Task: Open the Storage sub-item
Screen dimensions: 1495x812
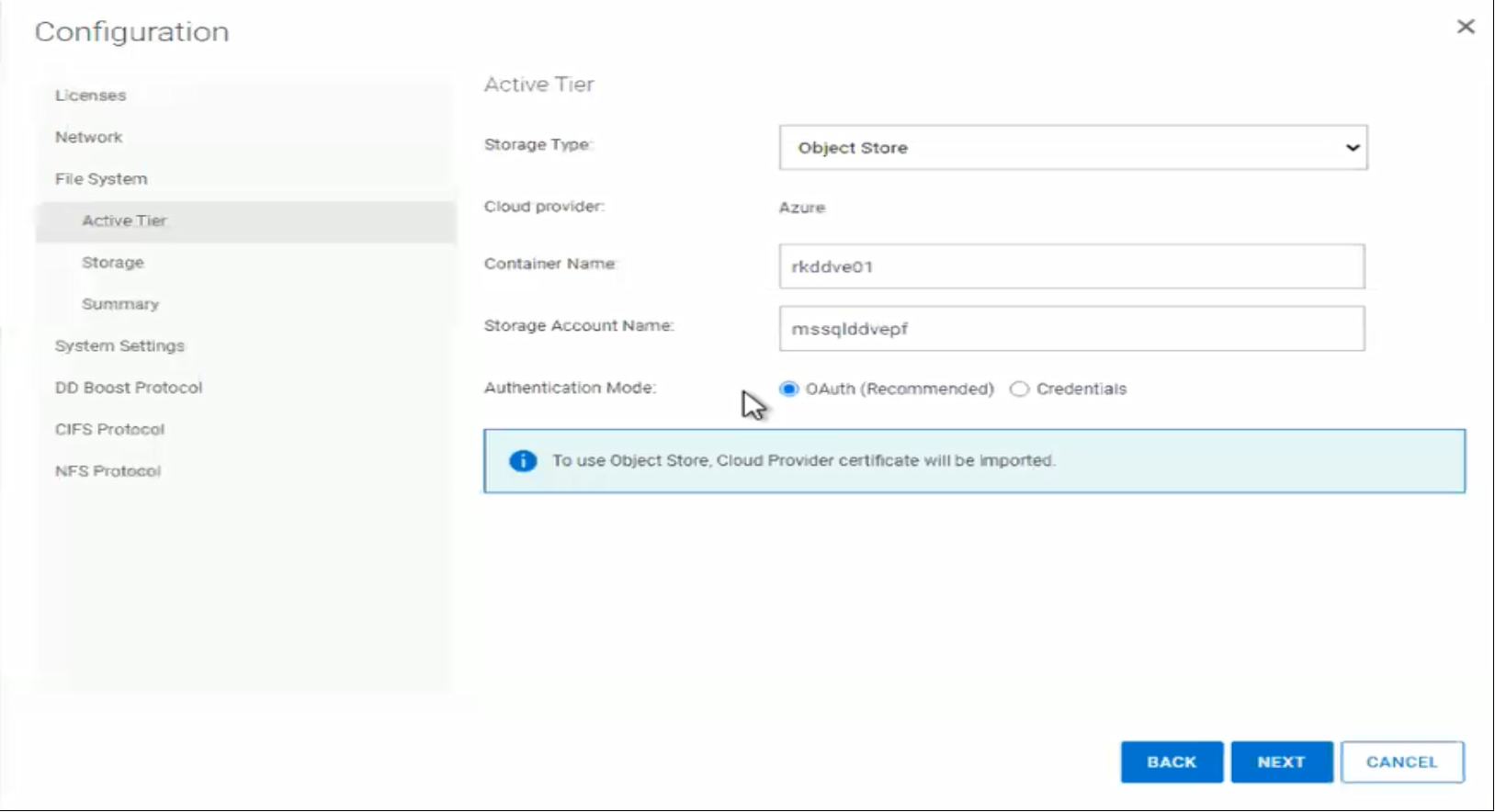Action: click(x=113, y=263)
